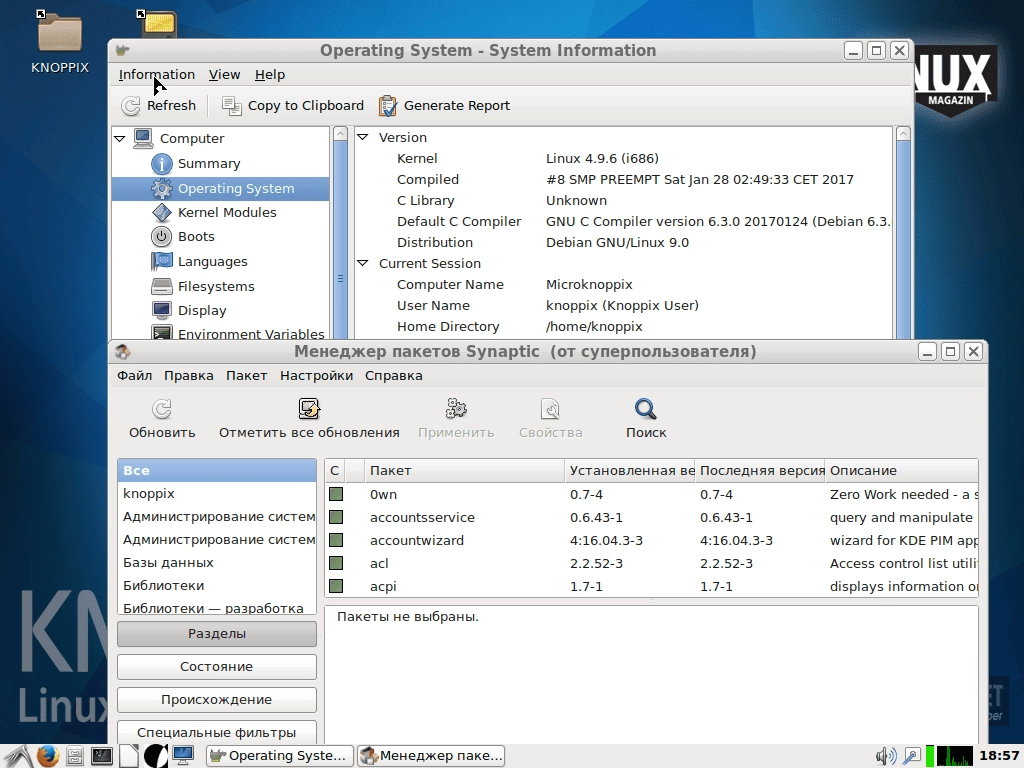Click the Применить gears icon
This screenshot has width=1024, height=768.
456,409
